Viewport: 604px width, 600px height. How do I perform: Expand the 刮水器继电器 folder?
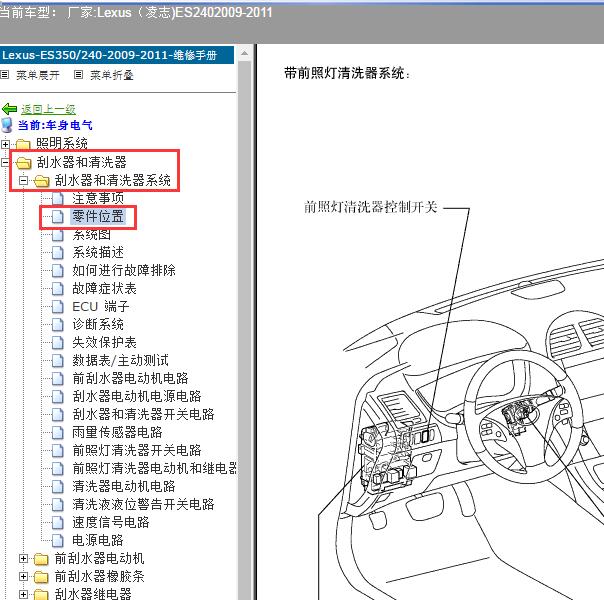tap(23, 594)
